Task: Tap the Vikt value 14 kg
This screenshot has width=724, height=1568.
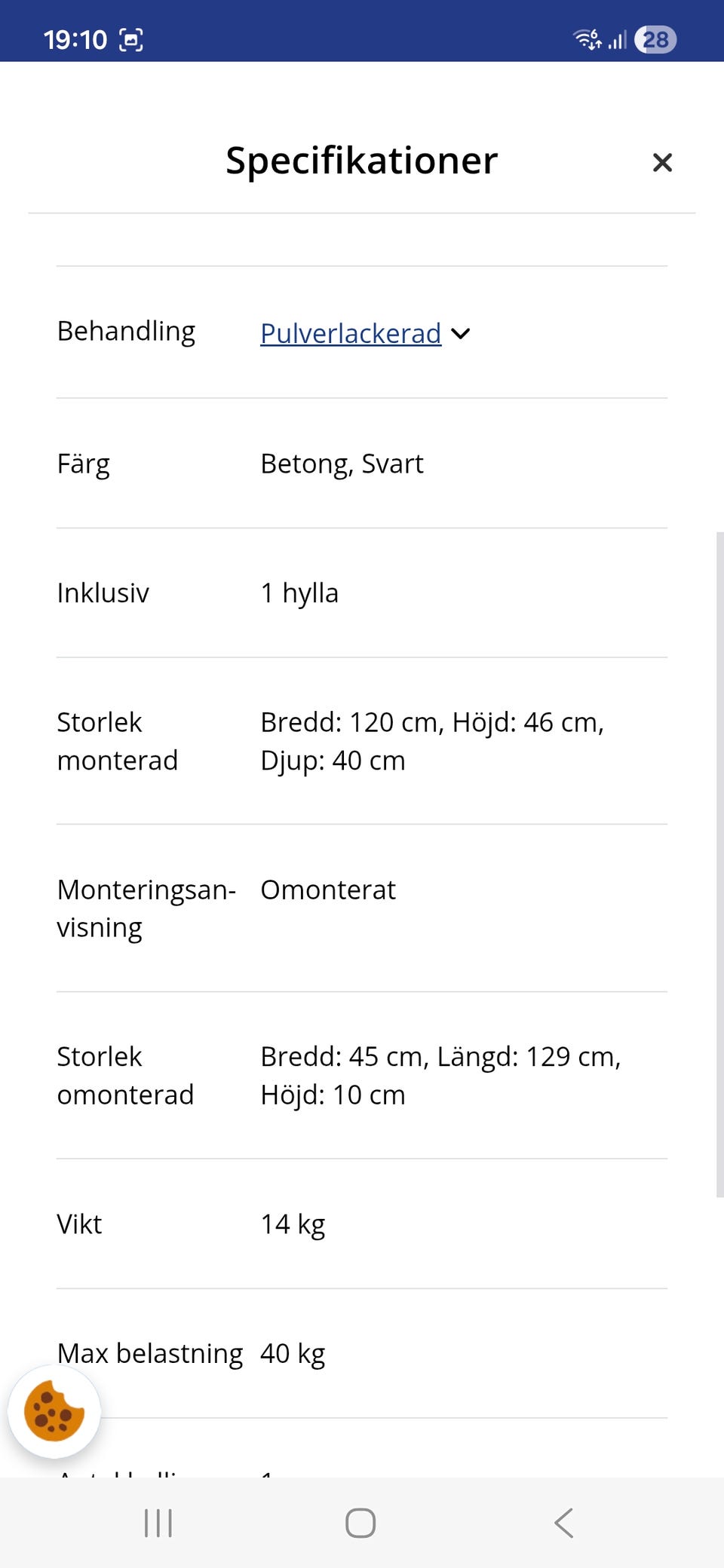Action: point(293,1224)
